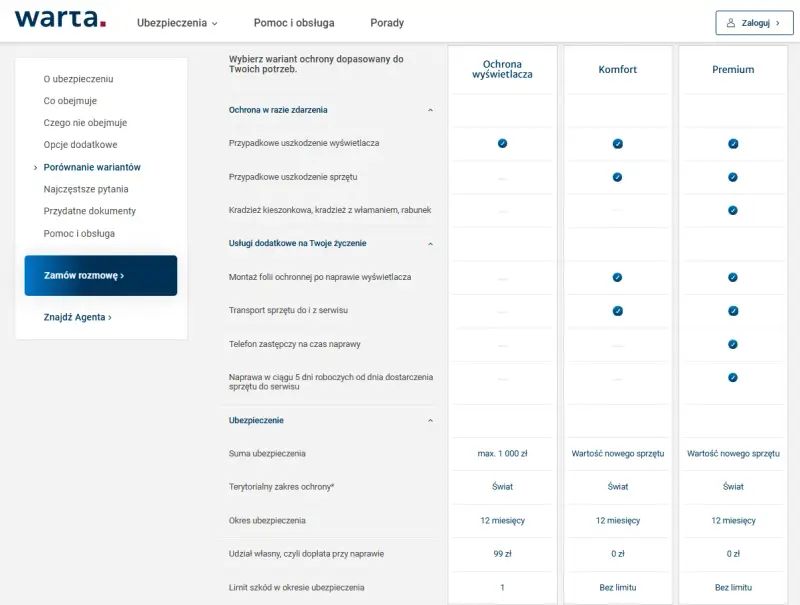The width and height of the screenshot is (800, 605).
Task: Click Komfort checkmark for transport sprzętu
Action: (x=617, y=311)
